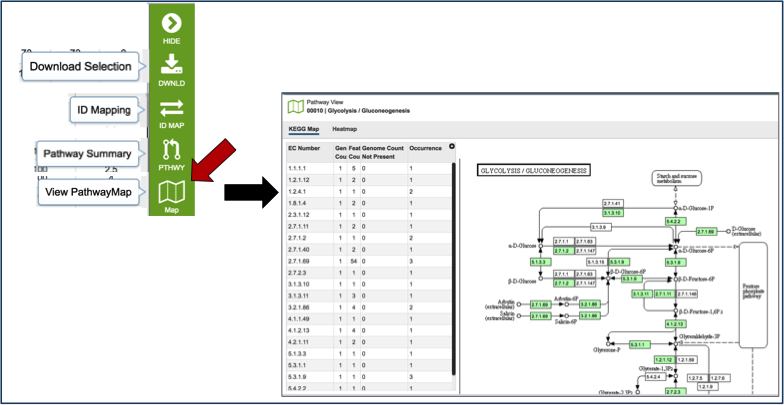Select table row with EC number 1.2.4.1
The width and height of the screenshot is (784, 405).
[368, 192]
